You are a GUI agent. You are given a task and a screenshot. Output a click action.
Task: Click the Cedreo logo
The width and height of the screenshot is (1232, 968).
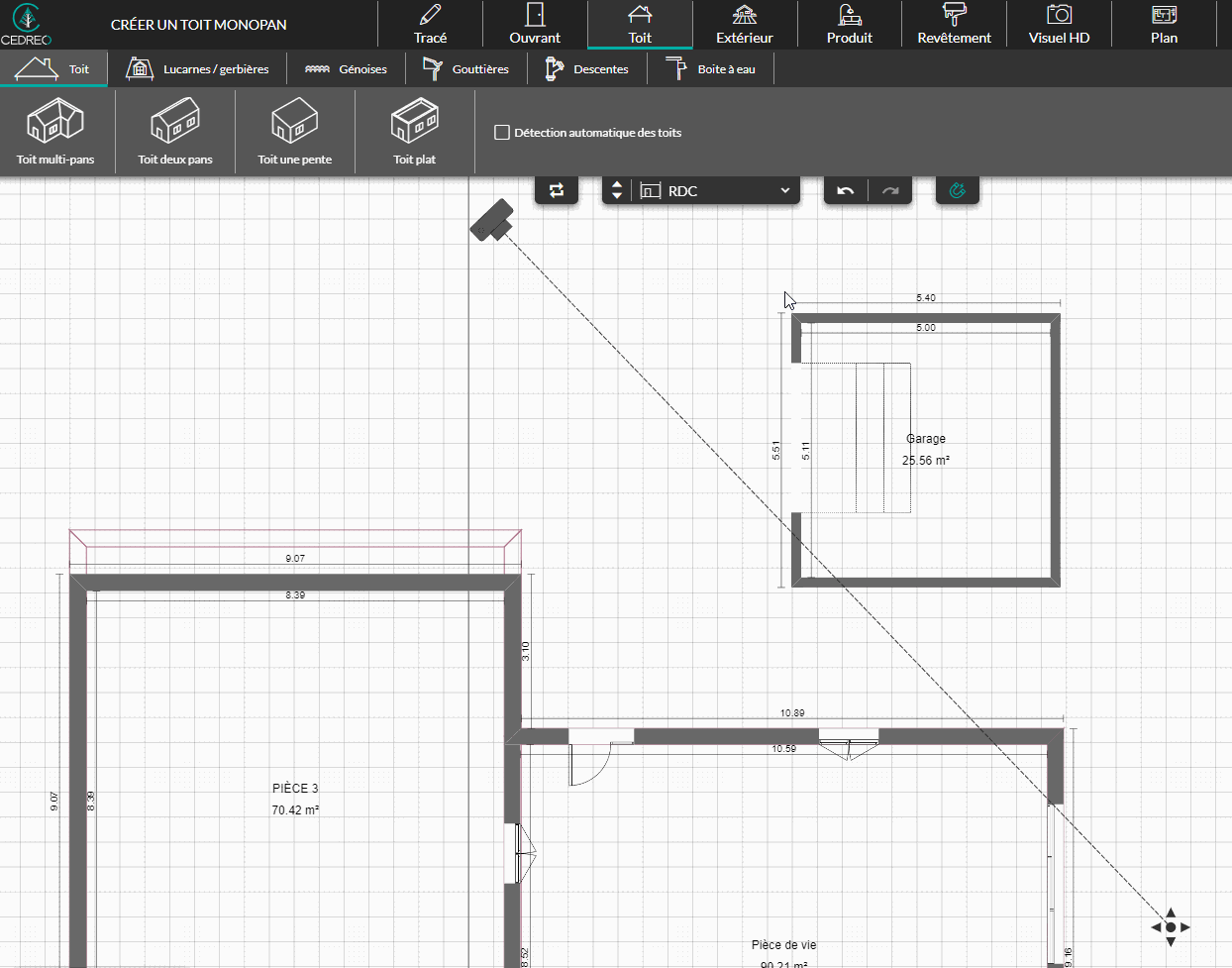click(x=27, y=25)
